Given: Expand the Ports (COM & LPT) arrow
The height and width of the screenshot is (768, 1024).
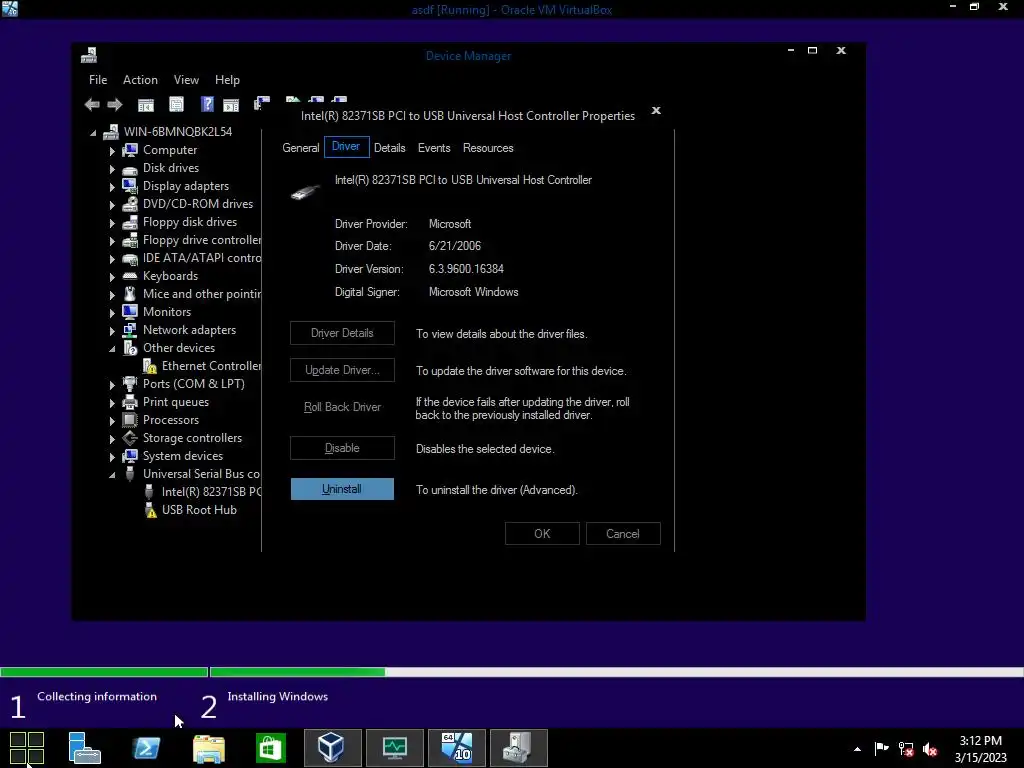Looking at the screenshot, I should [x=112, y=385].
